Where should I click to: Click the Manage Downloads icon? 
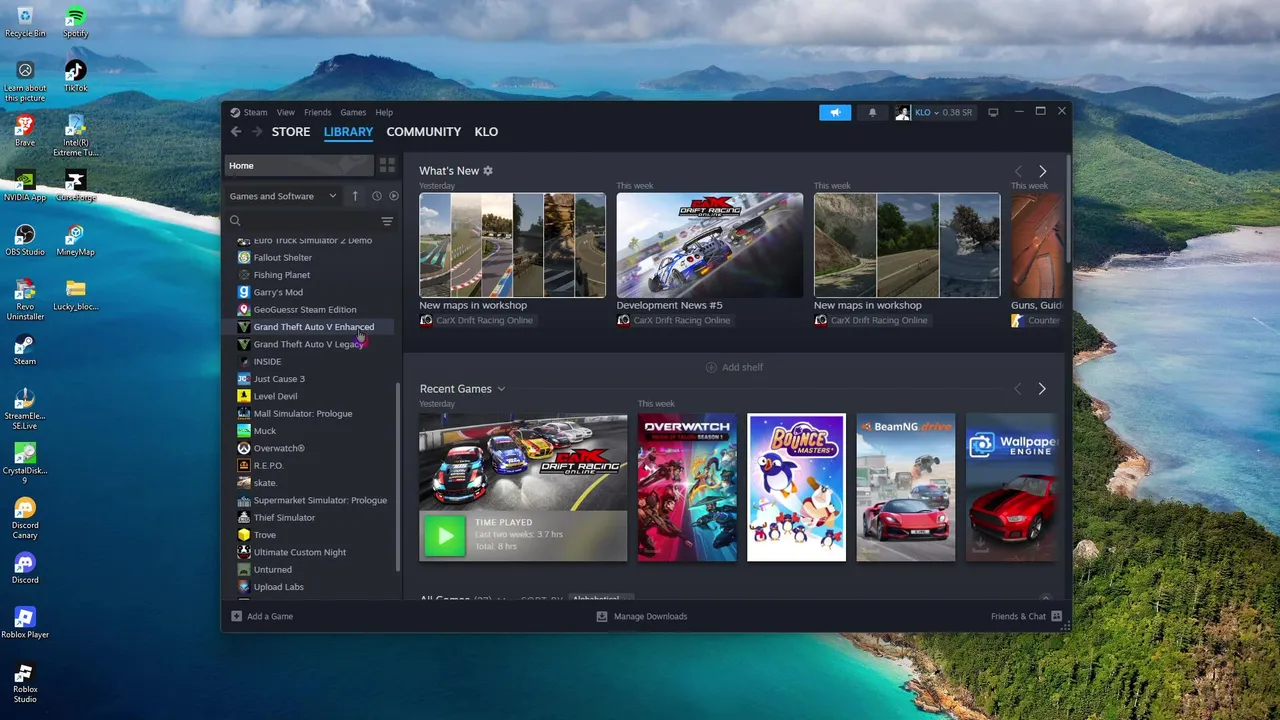pyautogui.click(x=602, y=616)
